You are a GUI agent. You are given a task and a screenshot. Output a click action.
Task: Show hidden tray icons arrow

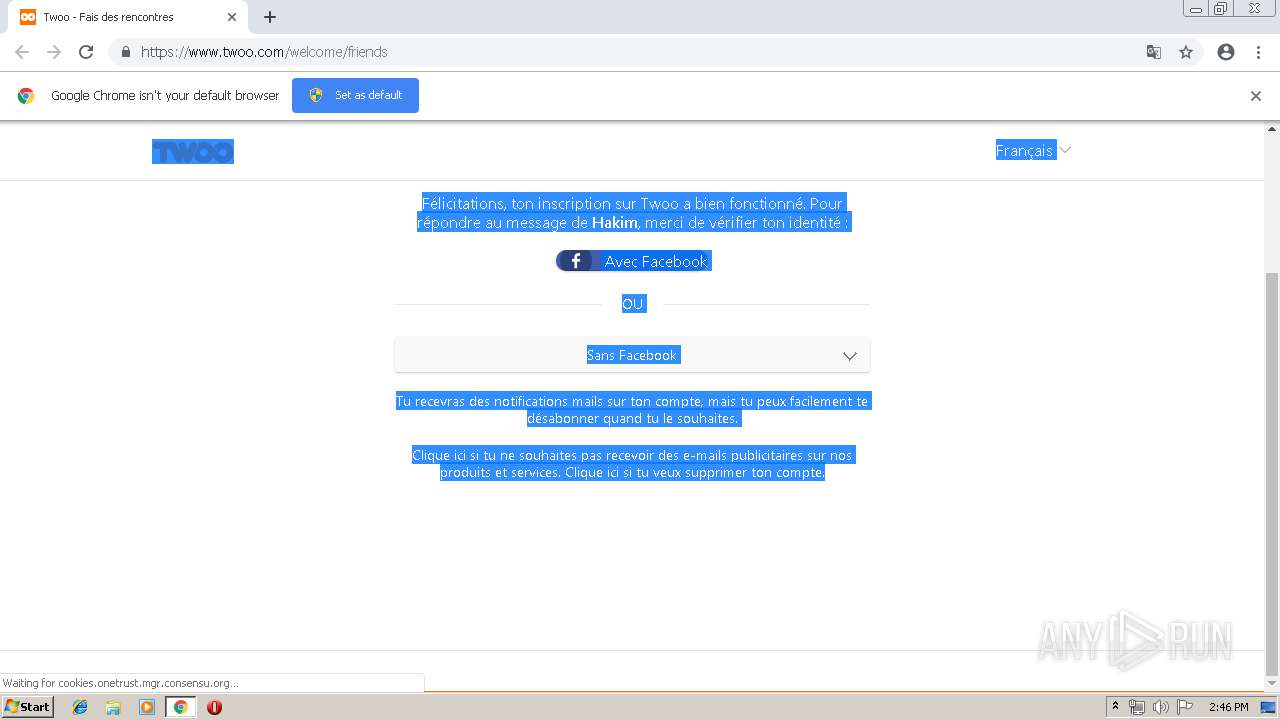pyautogui.click(x=1115, y=707)
